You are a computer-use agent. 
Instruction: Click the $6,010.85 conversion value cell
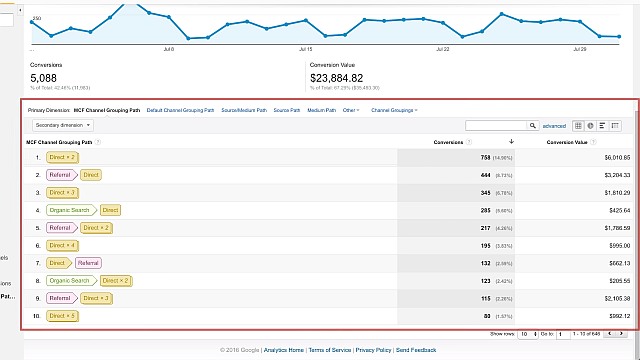tap(617, 158)
